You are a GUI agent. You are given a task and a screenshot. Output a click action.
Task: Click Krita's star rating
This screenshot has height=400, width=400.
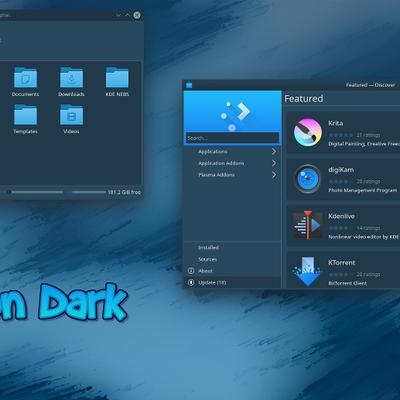(341, 135)
